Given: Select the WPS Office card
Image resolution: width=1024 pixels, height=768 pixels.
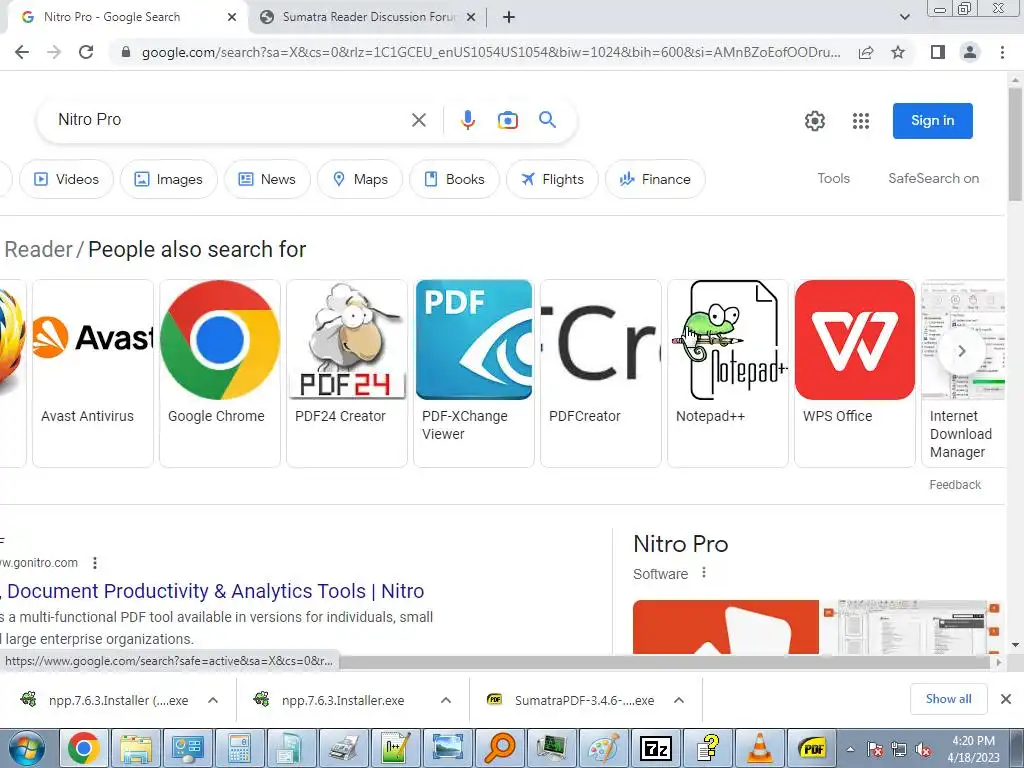Looking at the screenshot, I should pos(855,374).
